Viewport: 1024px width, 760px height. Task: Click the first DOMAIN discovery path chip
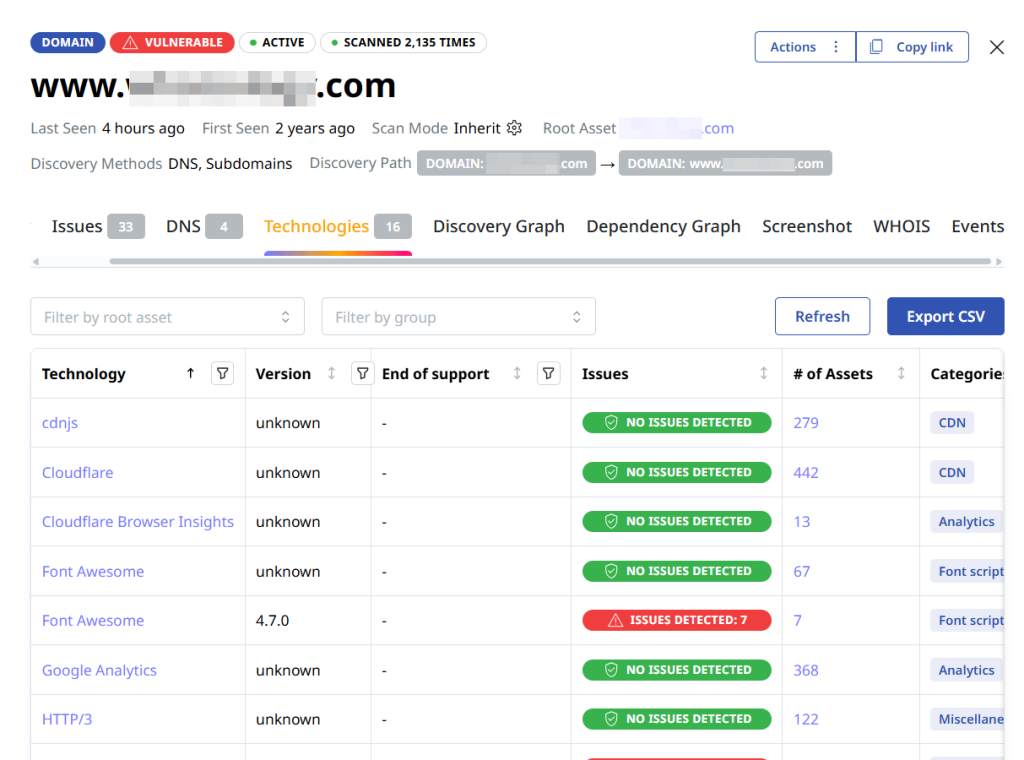tap(506, 163)
